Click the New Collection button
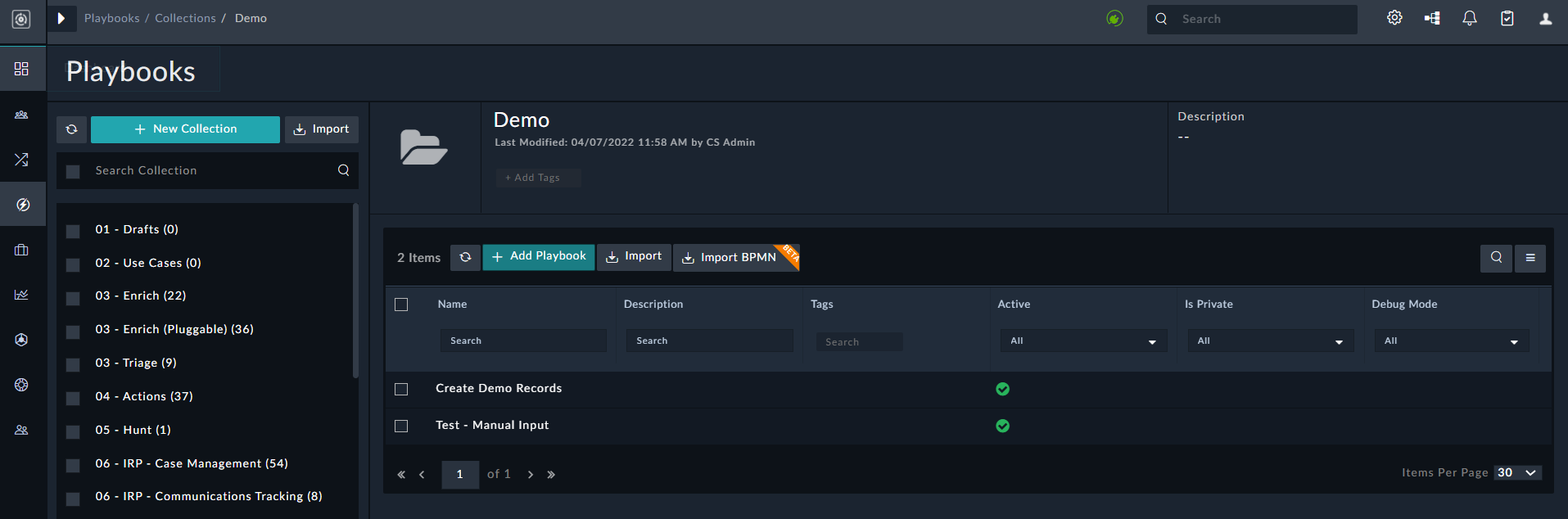 click(185, 129)
